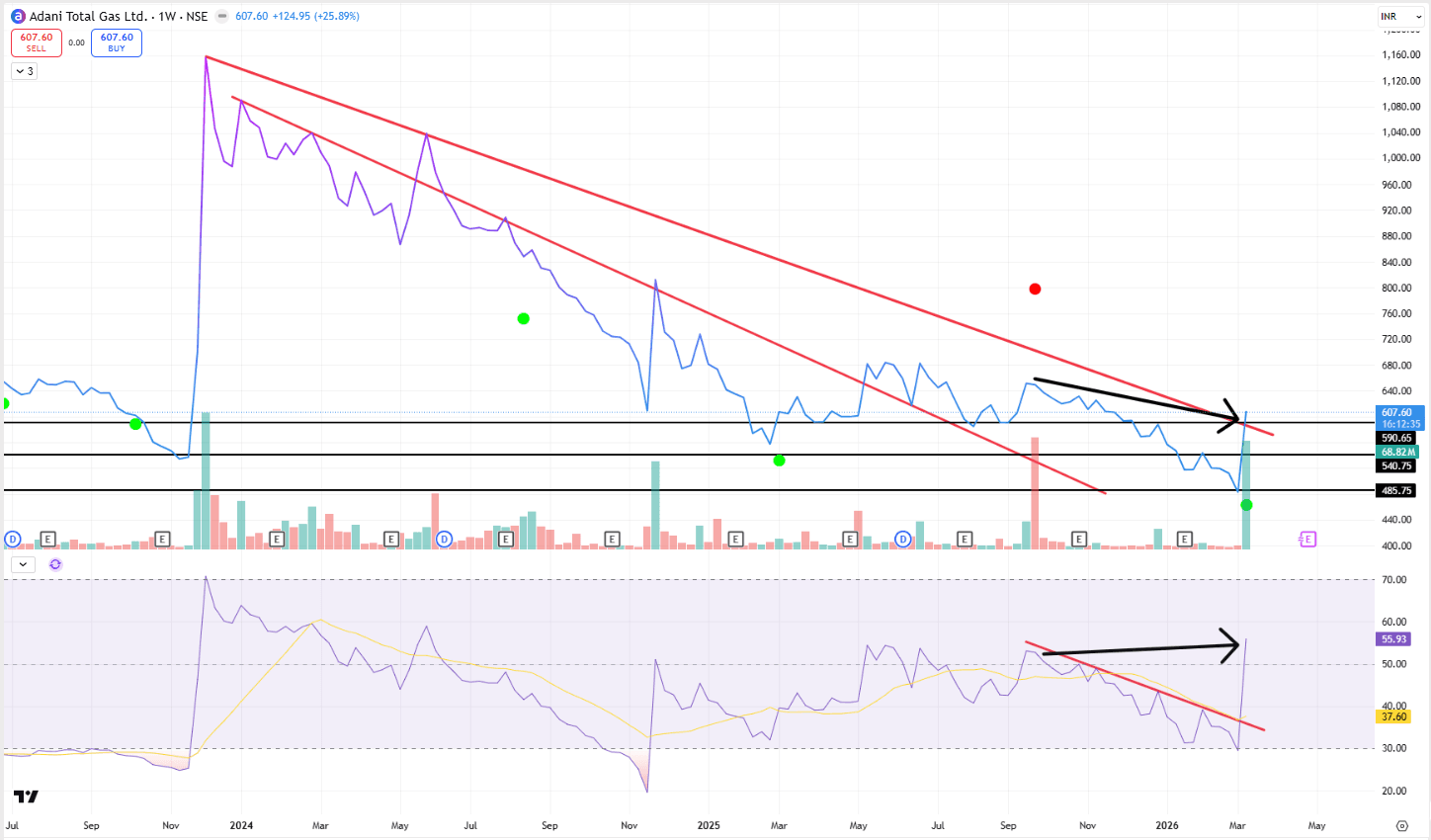The image size is (1431, 840).
Task: Select the 485.75 horizontal line price label
Action: click(x=1396, y=490)
